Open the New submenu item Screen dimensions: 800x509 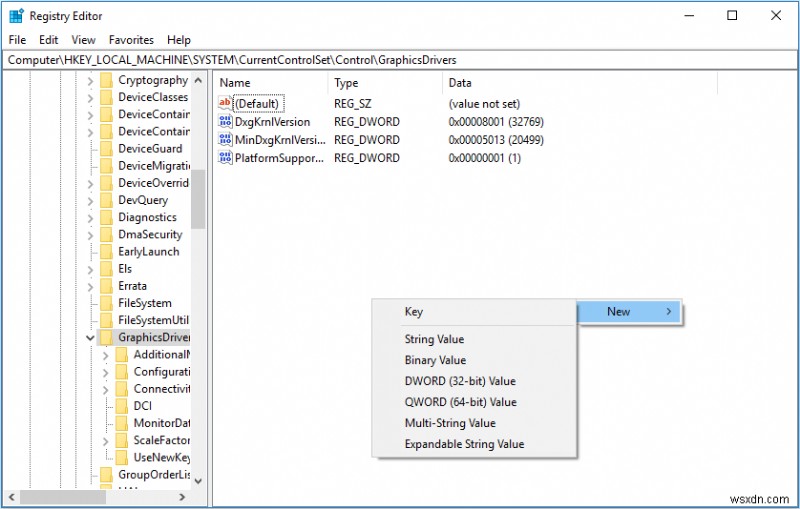click(x=629, y=312)
